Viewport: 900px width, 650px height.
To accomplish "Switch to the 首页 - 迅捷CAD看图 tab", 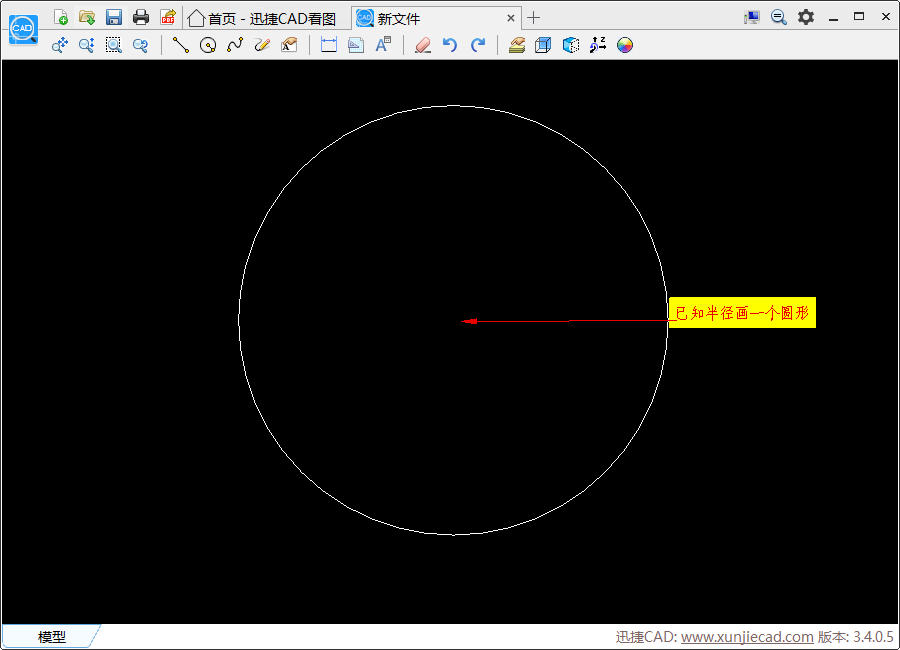I will click(262, 19).
